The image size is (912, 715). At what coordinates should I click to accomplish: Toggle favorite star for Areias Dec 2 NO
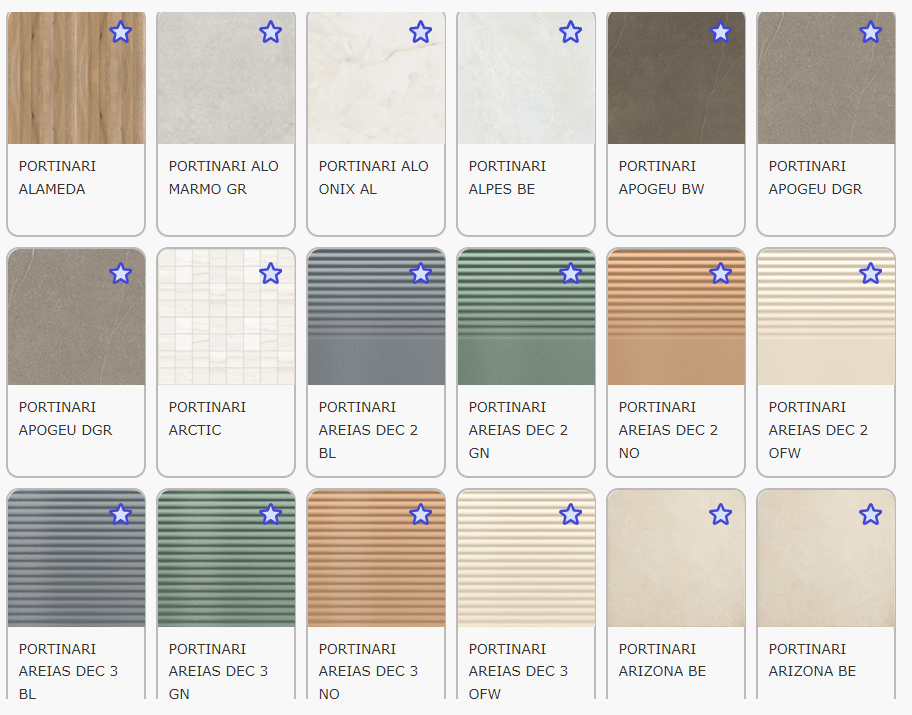720,273
